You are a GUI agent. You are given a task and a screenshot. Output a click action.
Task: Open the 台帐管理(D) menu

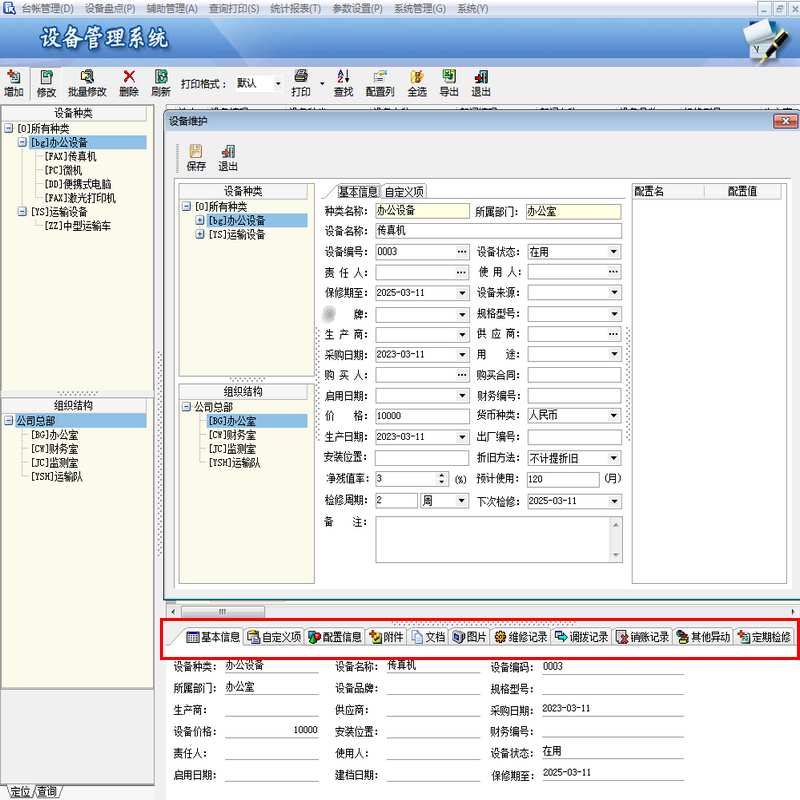pos(47,9)
